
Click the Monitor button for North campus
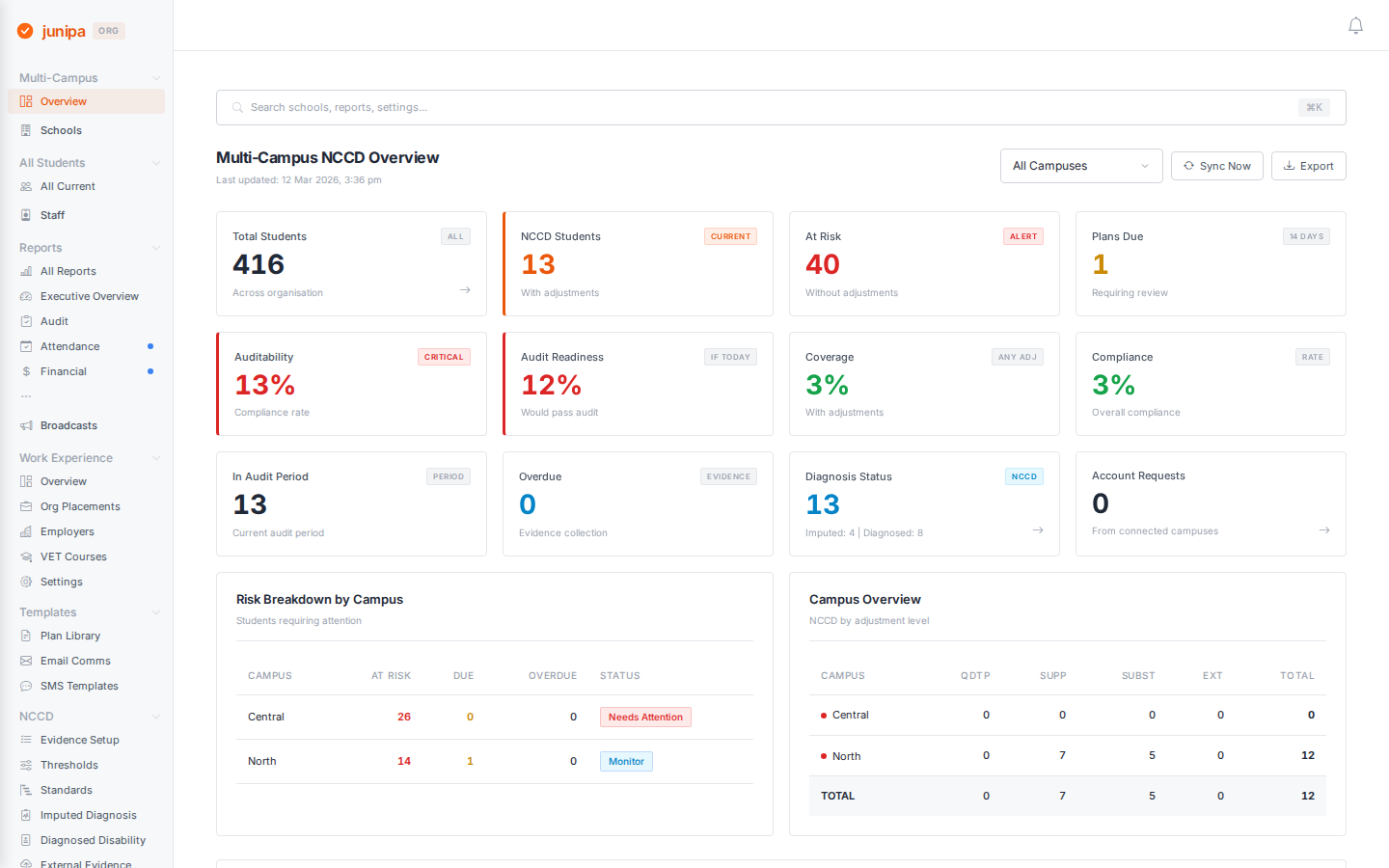tap(626, 761)
